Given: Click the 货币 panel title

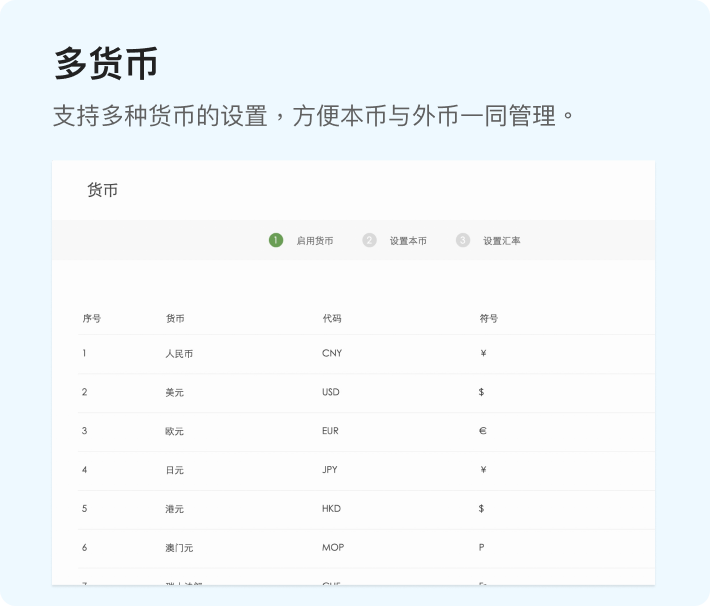Looking at the screenshot, I should 102,190.
